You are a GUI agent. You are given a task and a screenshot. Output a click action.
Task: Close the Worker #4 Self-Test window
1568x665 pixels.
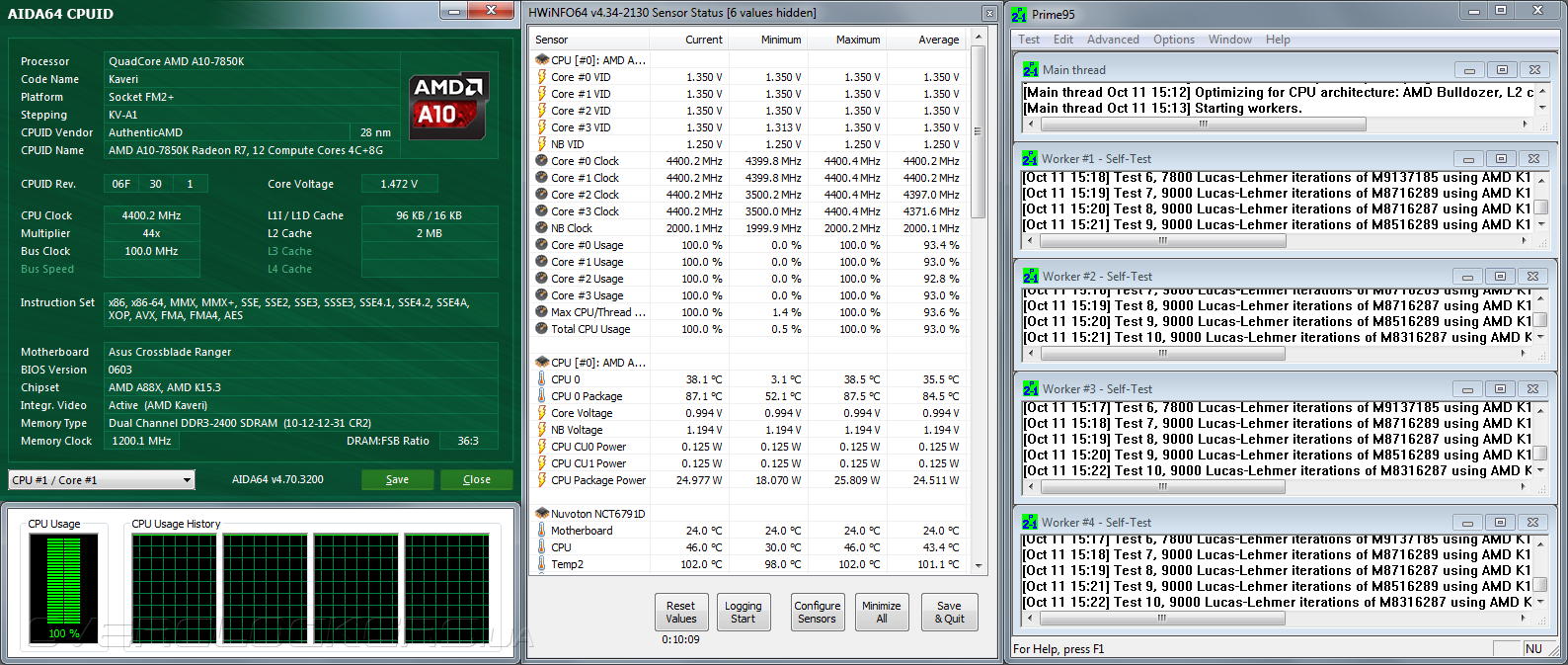[1532, 523]
